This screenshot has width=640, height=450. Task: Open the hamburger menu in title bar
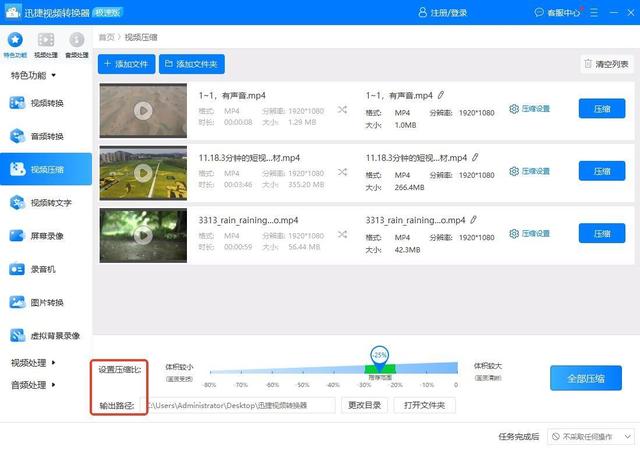pyautogui.click(x=594, y=13)
